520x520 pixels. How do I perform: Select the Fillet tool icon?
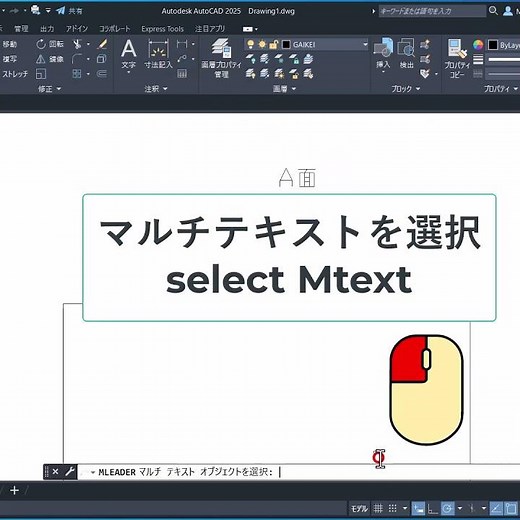(77, 59)
